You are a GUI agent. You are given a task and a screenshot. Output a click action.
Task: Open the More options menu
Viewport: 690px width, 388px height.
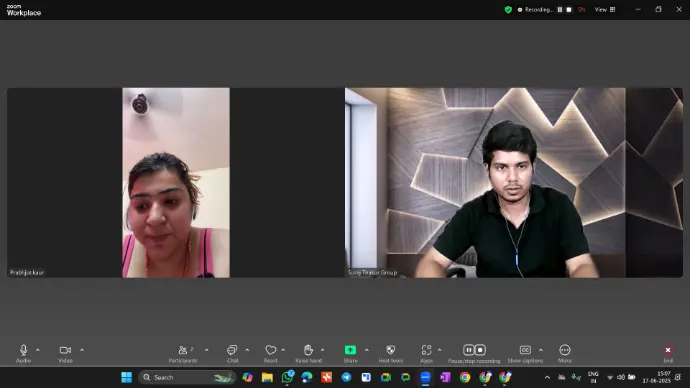[565, 354]
